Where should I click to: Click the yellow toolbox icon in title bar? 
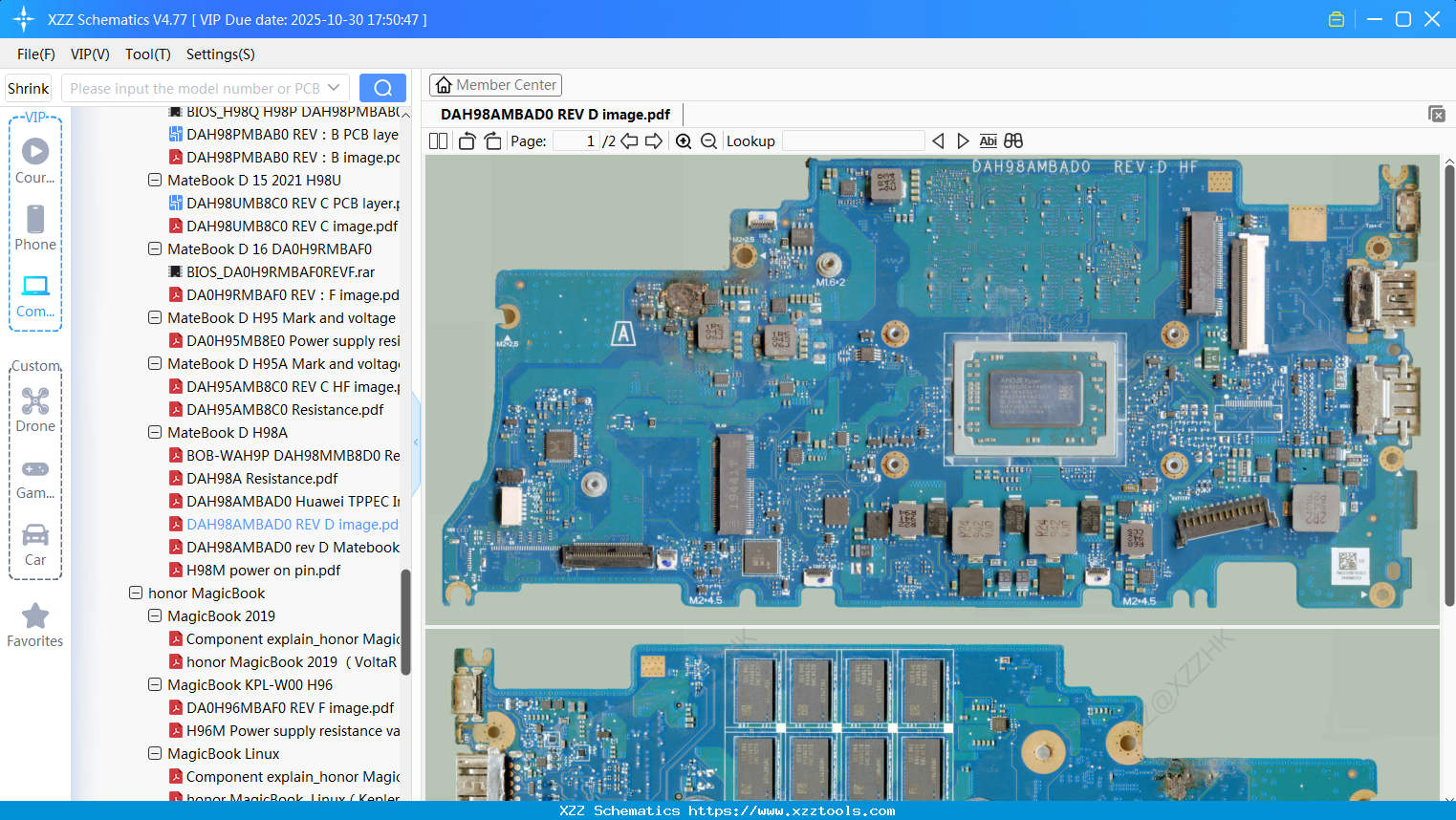[x=1336, y=19]
